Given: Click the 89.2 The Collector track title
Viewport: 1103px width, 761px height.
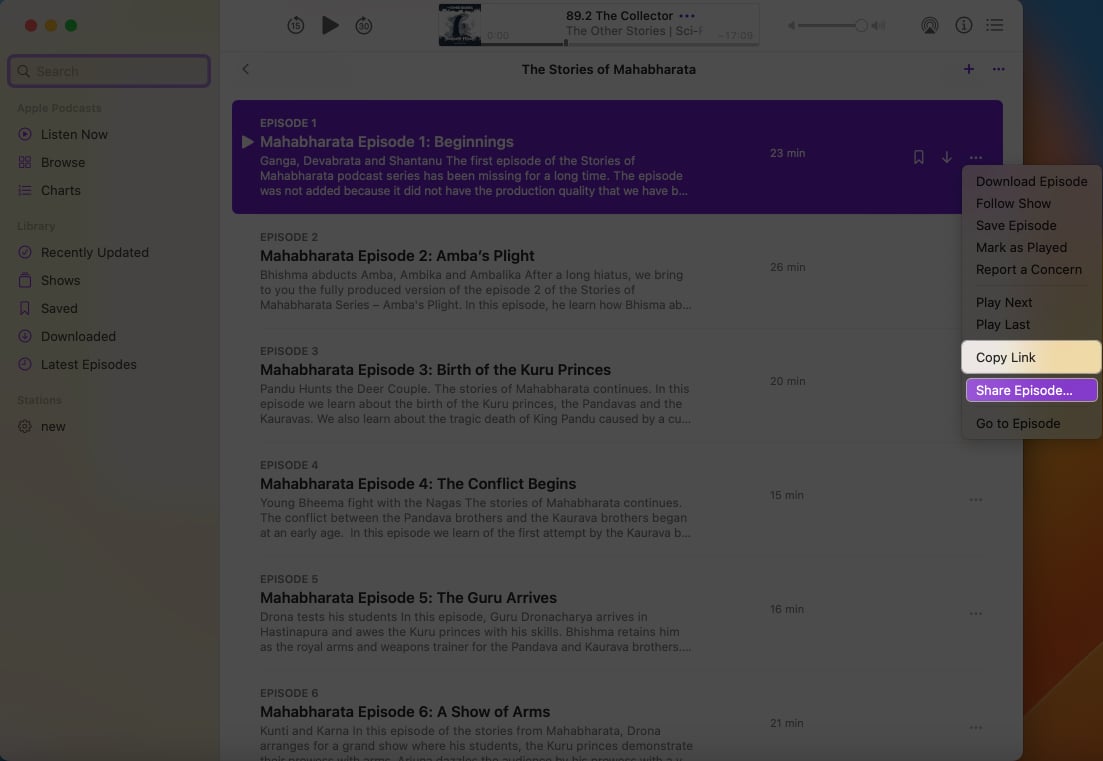Looking at the screenshot, I should [619, 15].
